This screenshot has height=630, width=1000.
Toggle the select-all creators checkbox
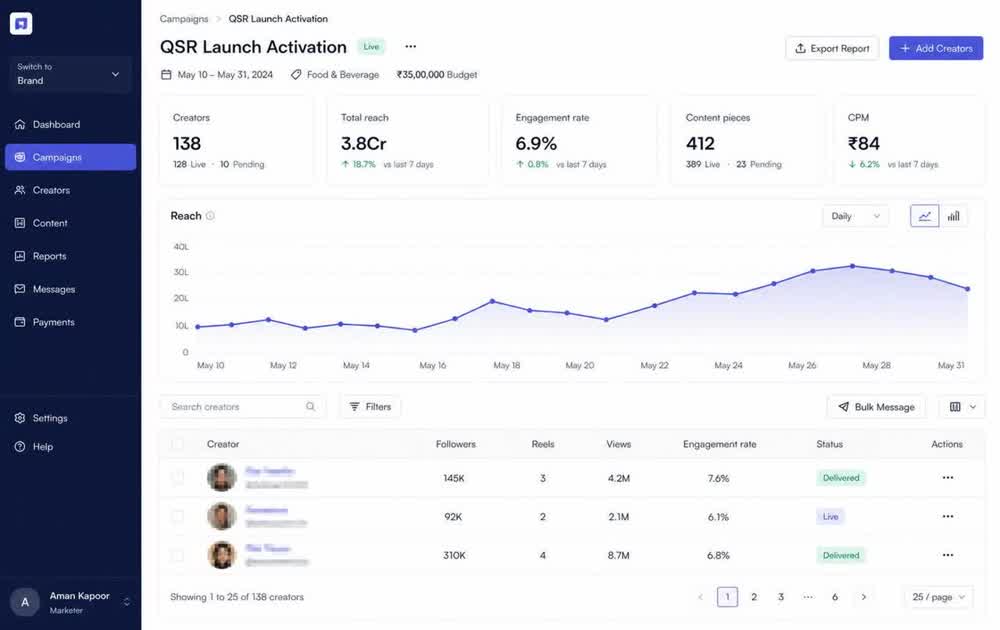click(x=178, y=444)
